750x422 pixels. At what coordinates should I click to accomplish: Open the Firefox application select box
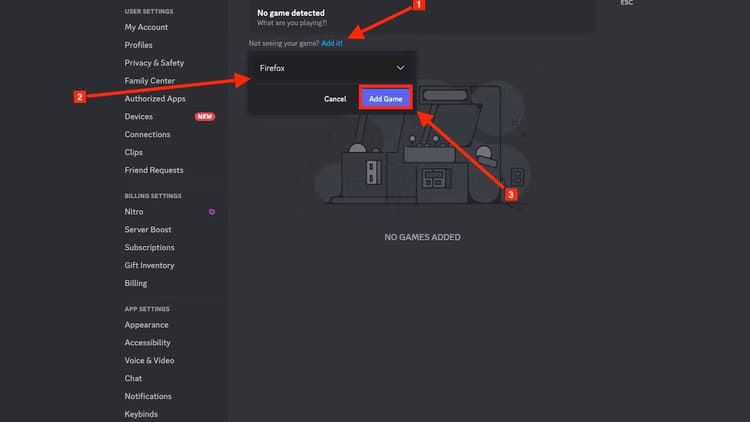tap(330, 68)
